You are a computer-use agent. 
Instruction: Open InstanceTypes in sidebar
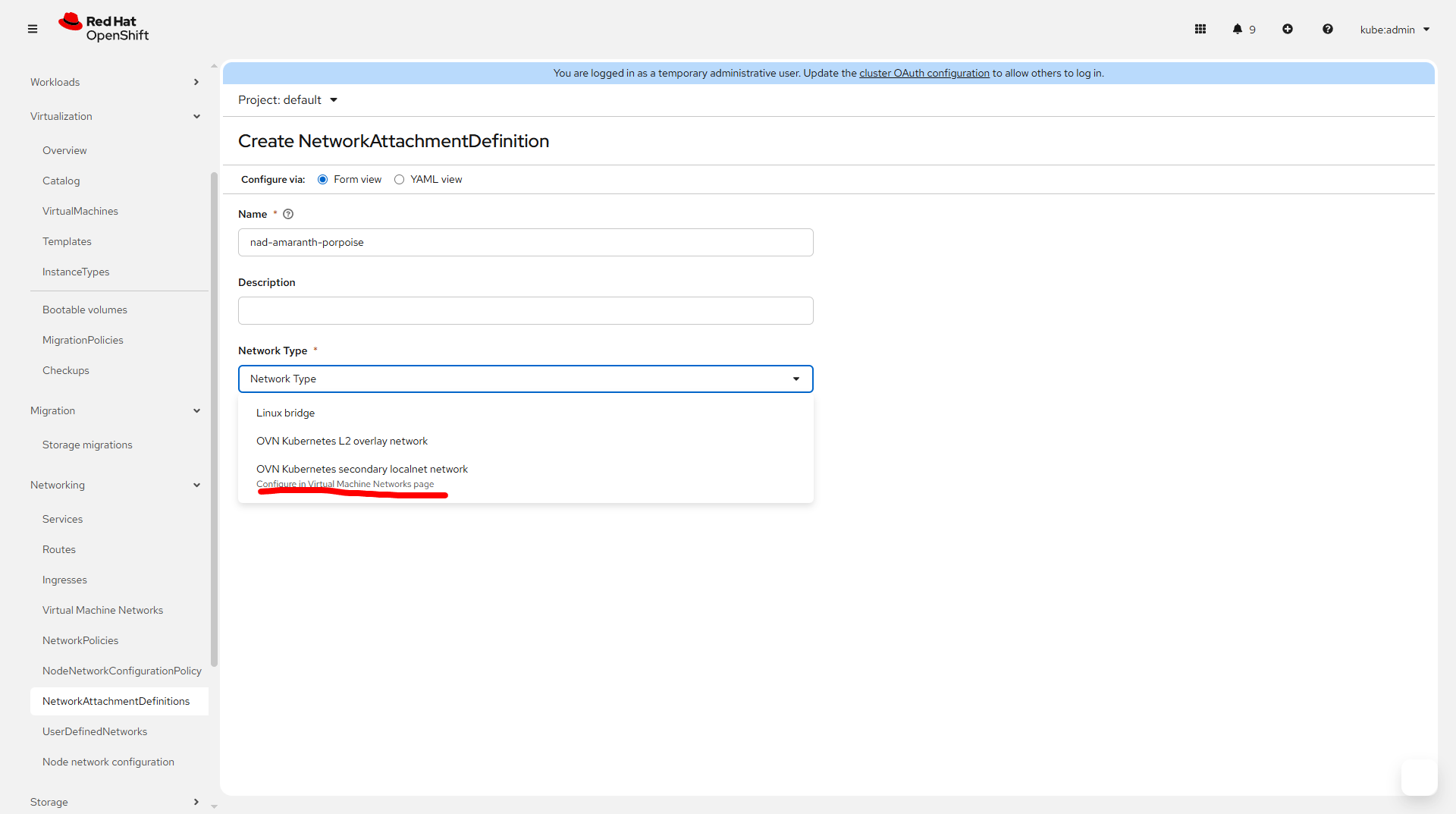point(76,272)
